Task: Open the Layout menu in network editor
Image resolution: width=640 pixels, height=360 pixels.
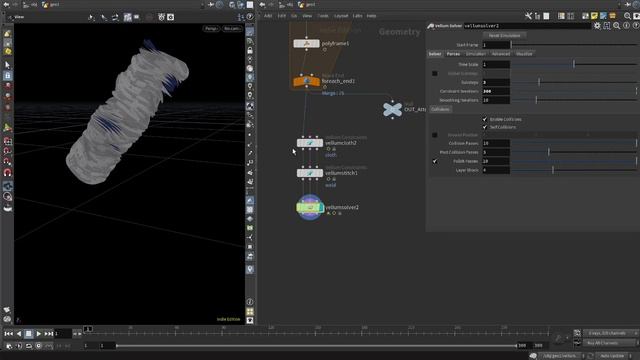Action: click(341, 16)
